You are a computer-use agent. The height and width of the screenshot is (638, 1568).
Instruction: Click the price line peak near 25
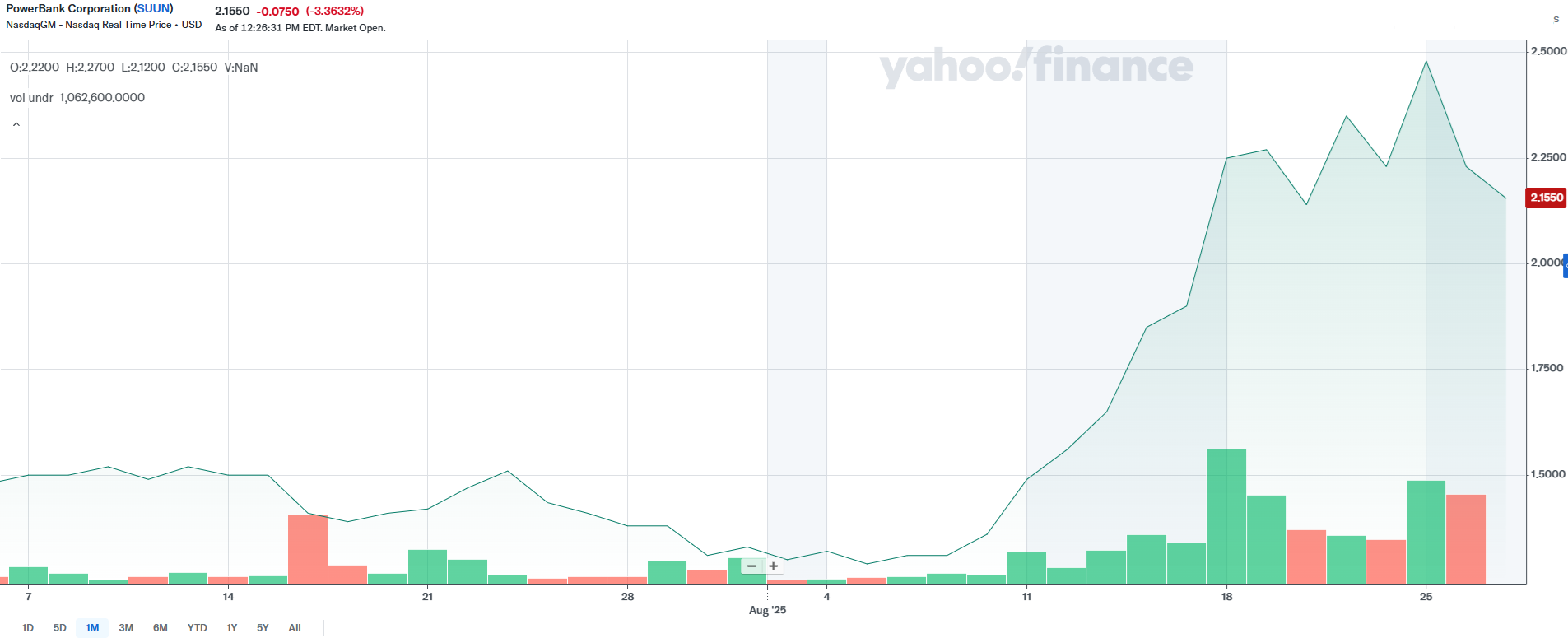click(x=1426, y=62)
